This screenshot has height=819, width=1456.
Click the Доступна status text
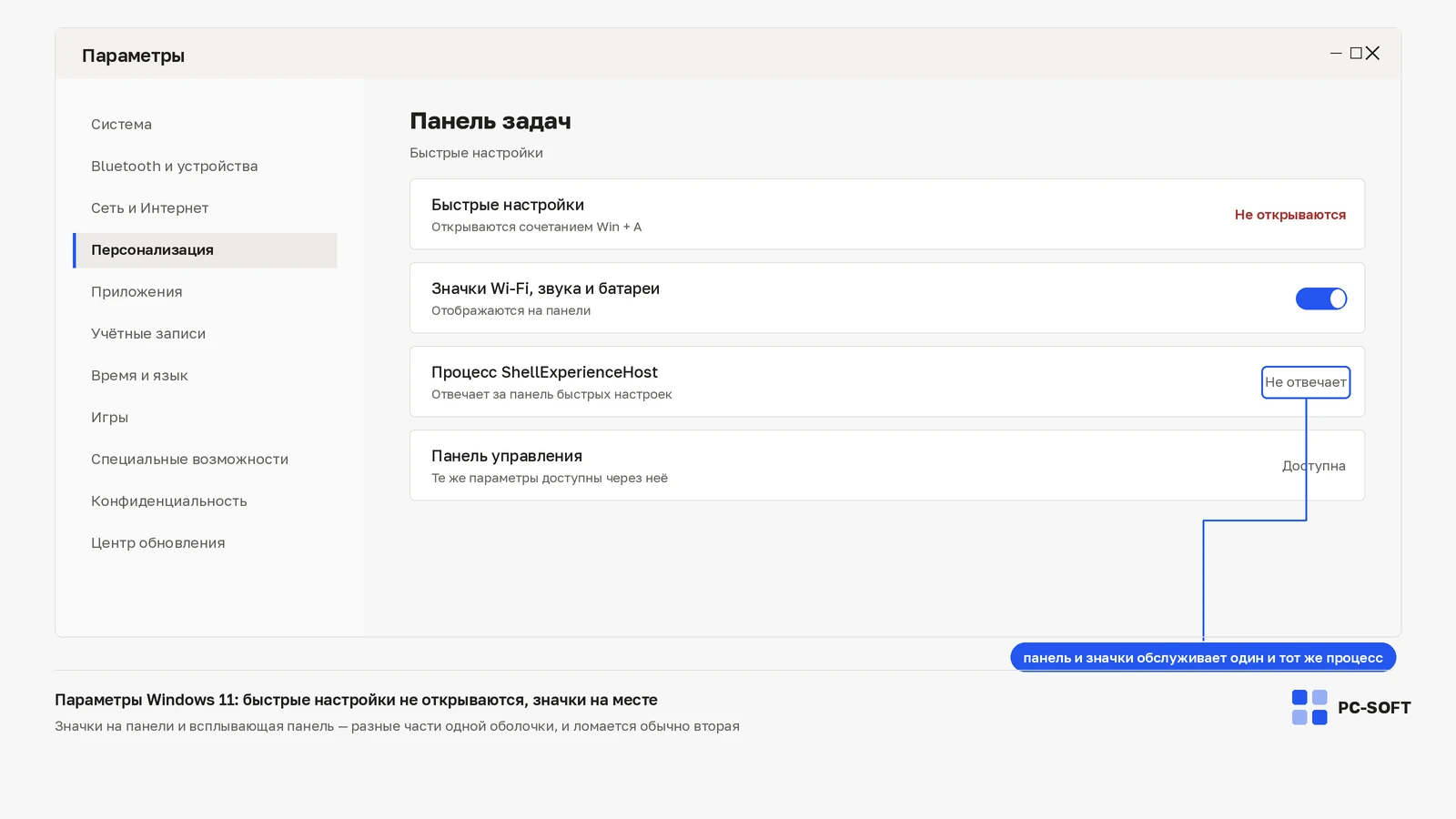click(x=1313, y=466)
